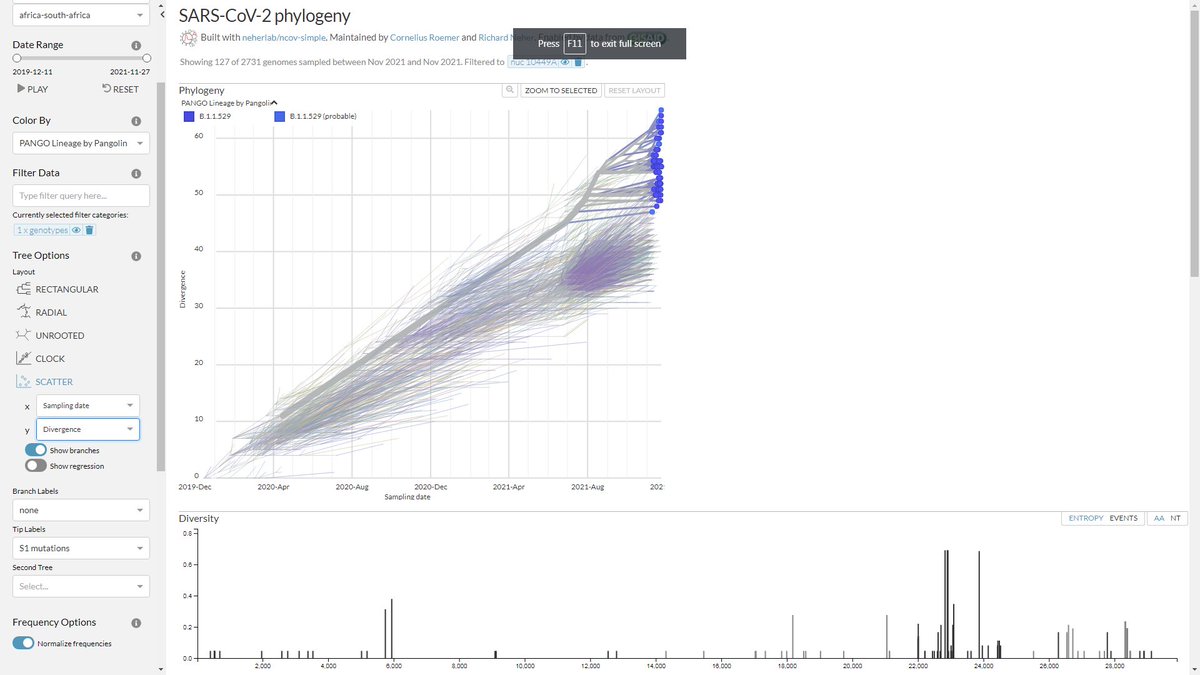Open the x-axis Sampling date dropdown
The width and height of the screenshot is (1200, 675).
point(88,406)
